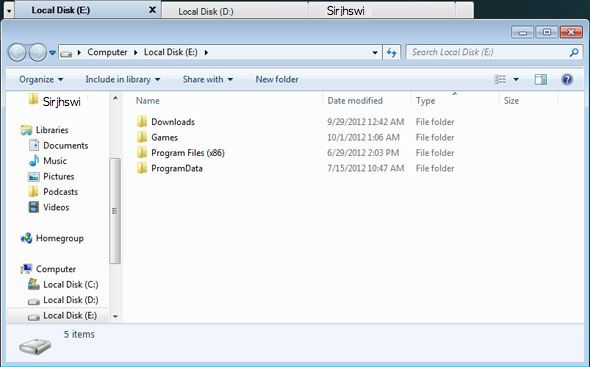
Task: Open the Include in library menu
Action: coord(123,79)
